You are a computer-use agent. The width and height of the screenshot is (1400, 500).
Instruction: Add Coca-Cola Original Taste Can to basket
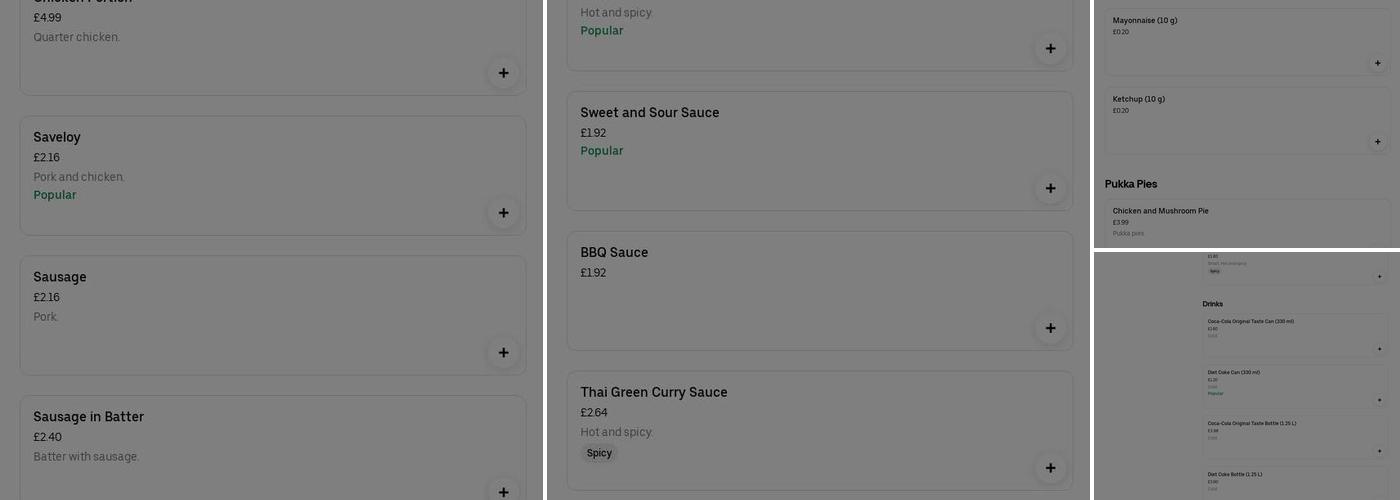[1380, 349]
